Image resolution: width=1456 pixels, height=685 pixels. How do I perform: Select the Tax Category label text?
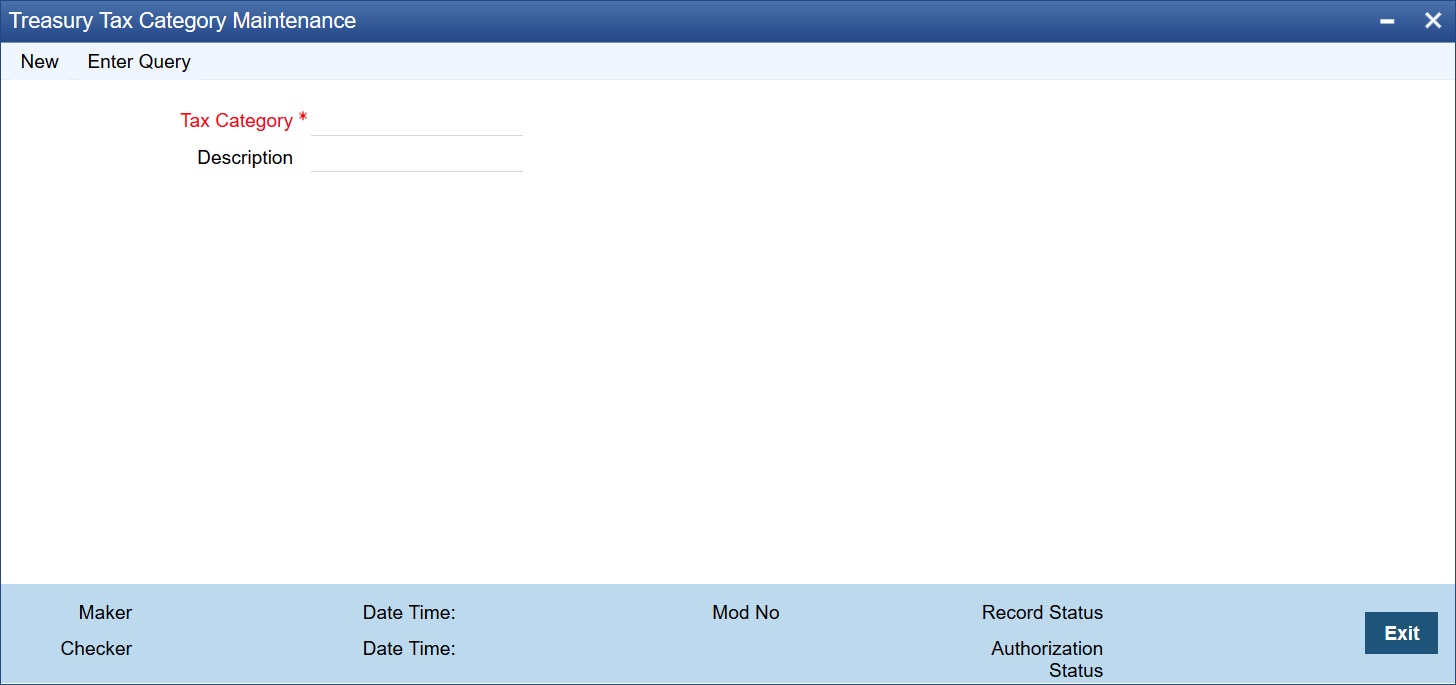pyautogui.click(x=237, y=121)
